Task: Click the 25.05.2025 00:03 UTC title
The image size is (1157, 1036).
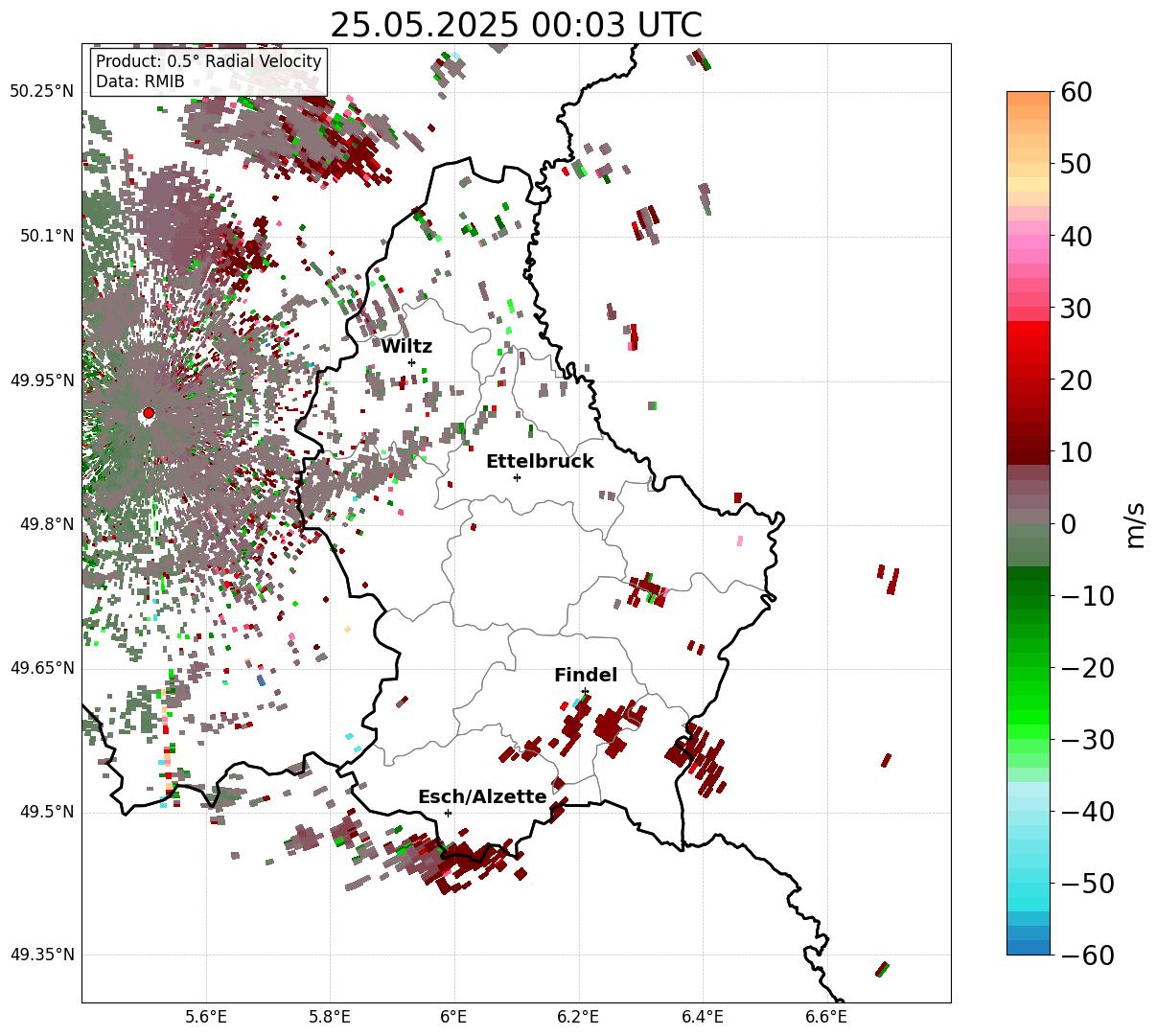Action: 516,26
